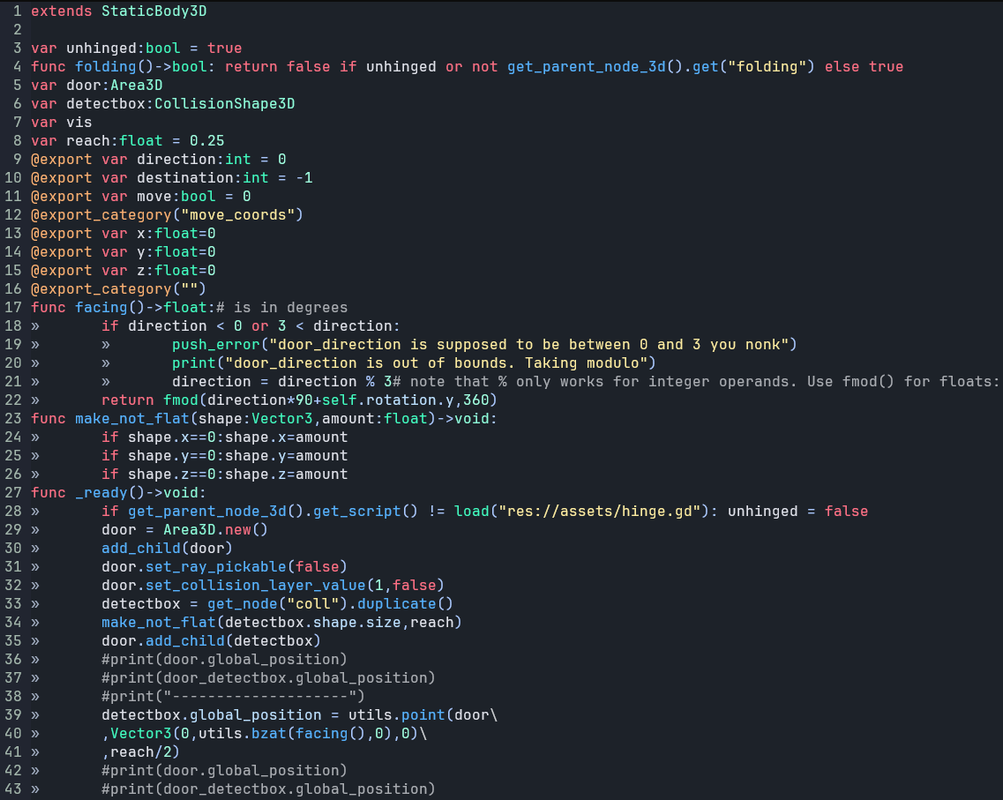
Task: Click 'set_collision_layer_value' on line 32
Action: (256, 586)
